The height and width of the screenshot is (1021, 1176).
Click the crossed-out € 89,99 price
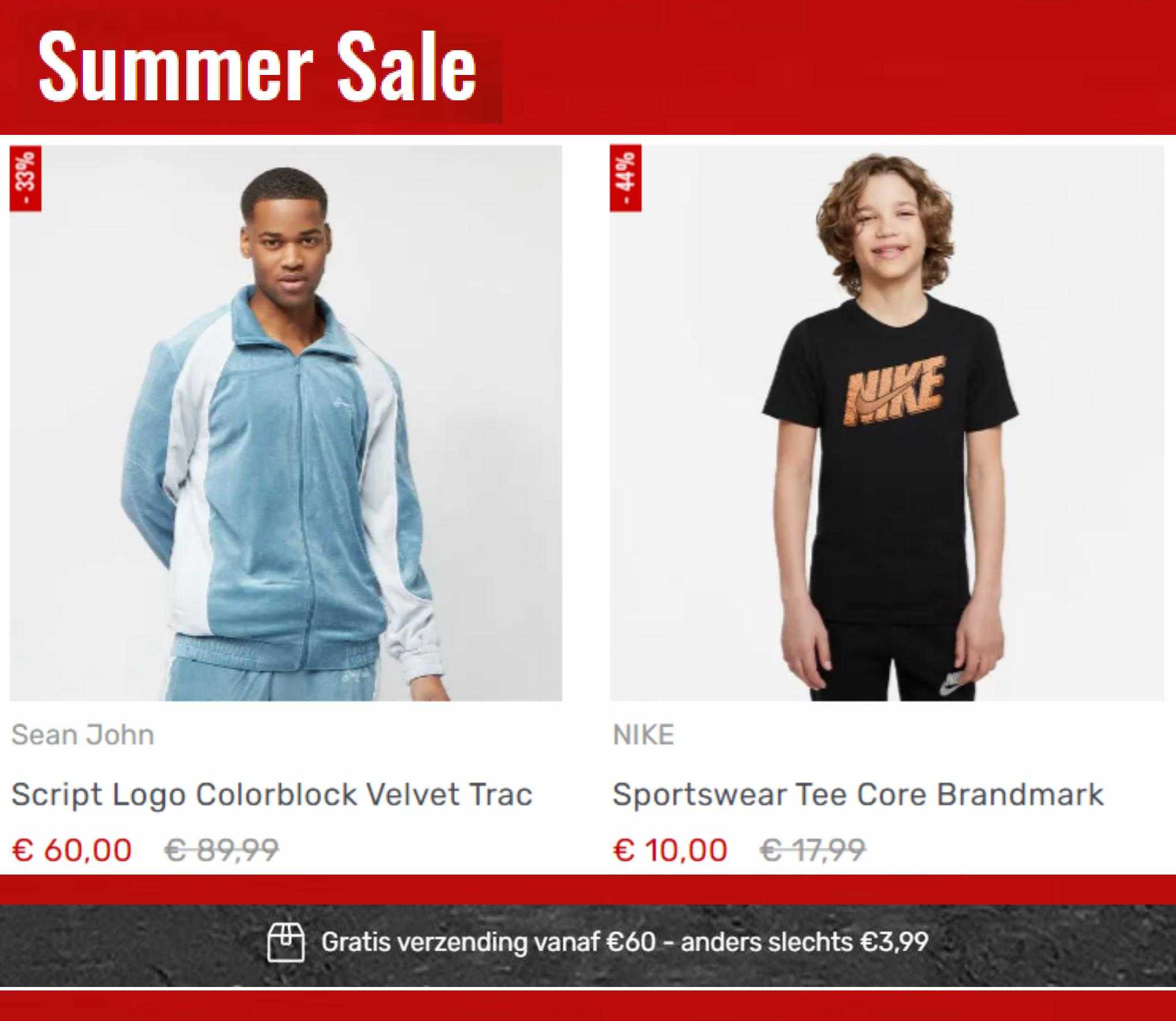coord(222,850)
